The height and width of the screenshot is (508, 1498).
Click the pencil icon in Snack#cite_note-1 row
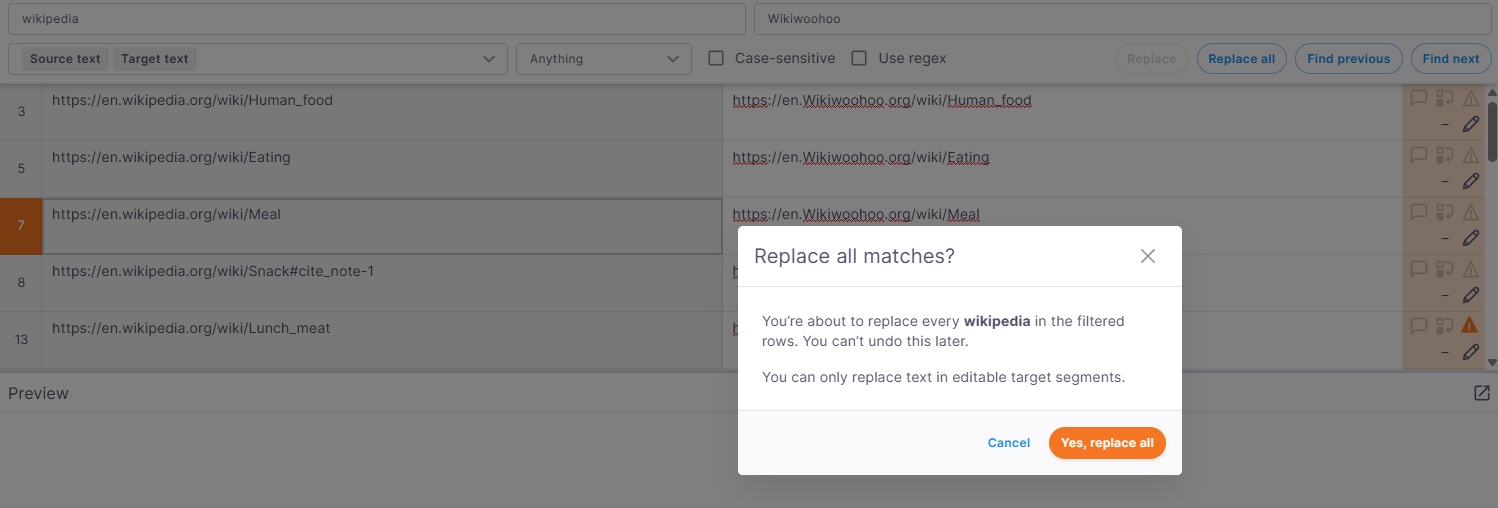pos(1470,296)
